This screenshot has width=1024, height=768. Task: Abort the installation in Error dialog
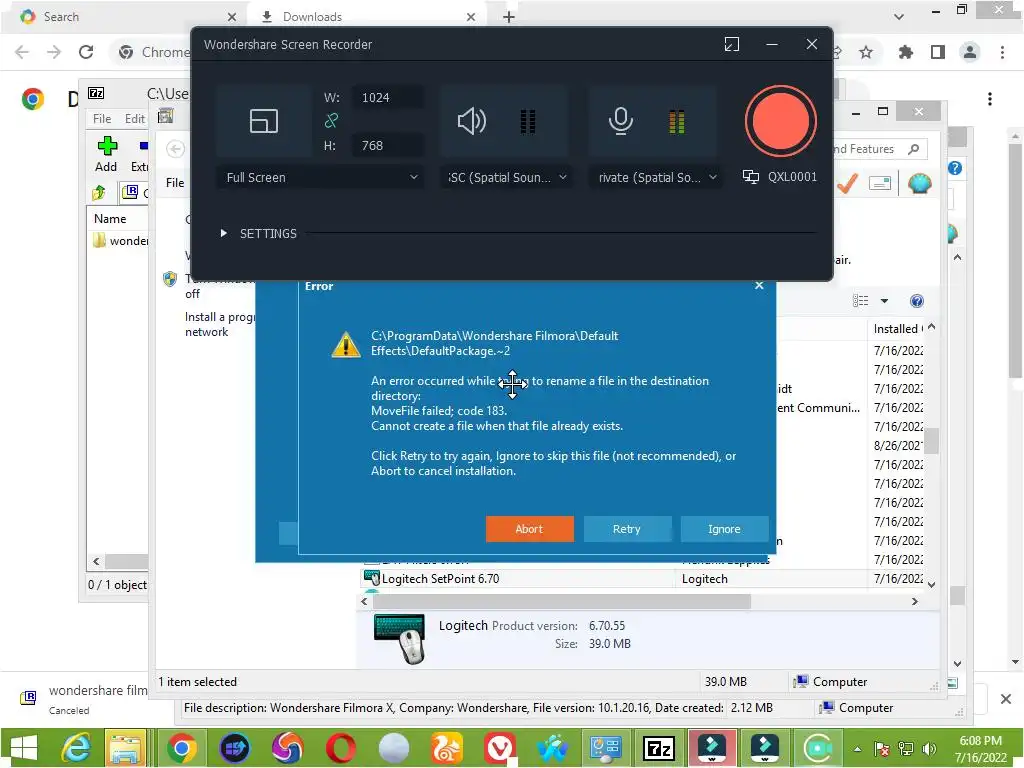[x=530, y=529]
